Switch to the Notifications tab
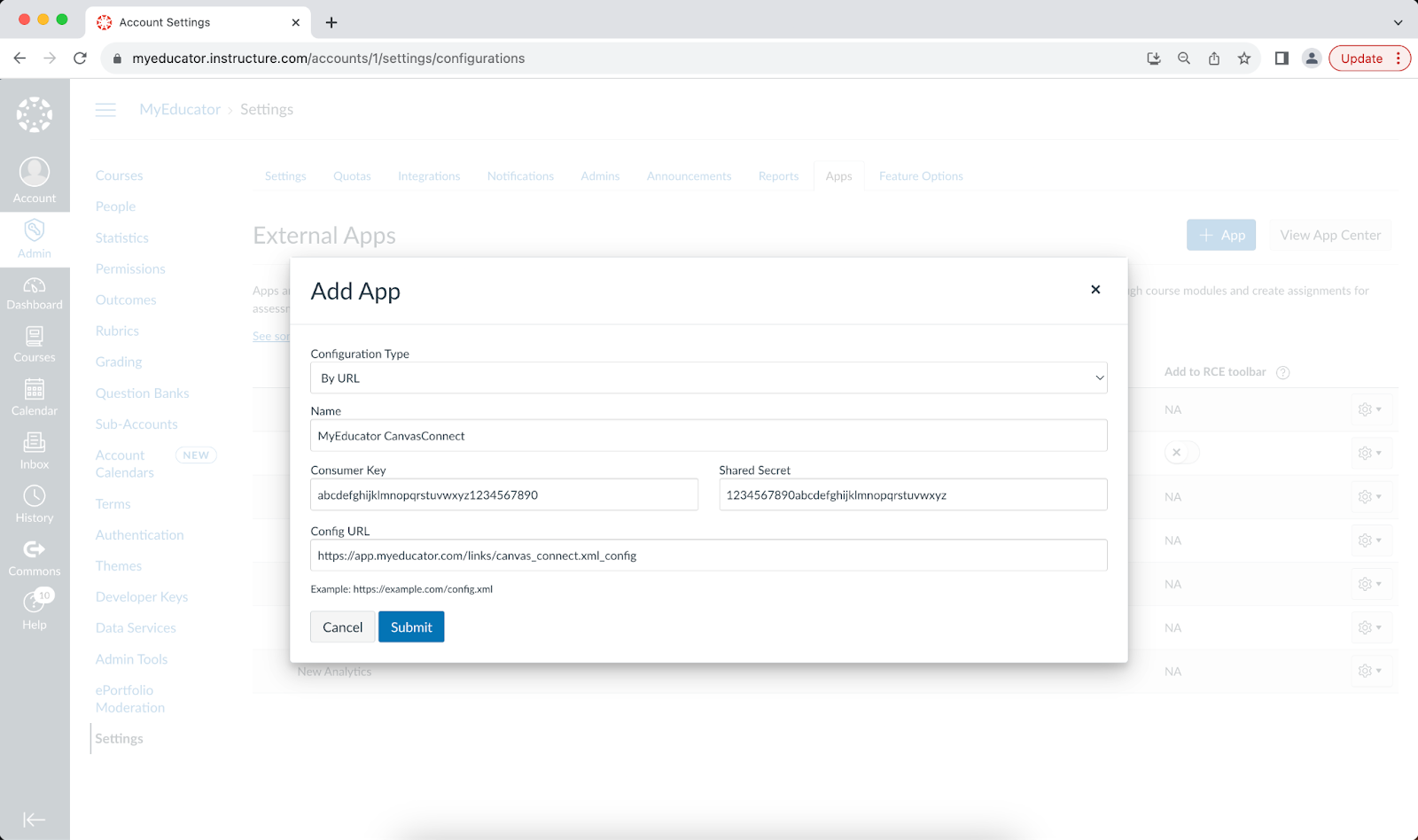 [520, 176]
